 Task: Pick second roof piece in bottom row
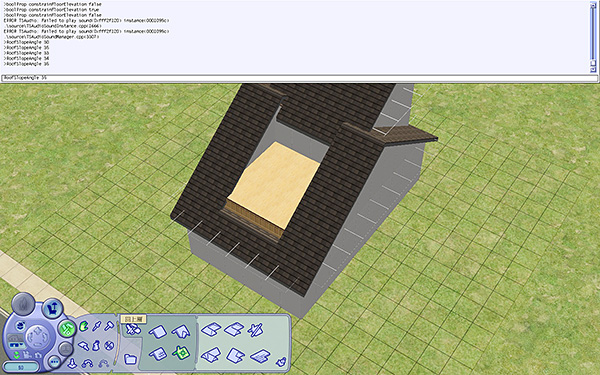pyautogui.click(x=235, y=355)
